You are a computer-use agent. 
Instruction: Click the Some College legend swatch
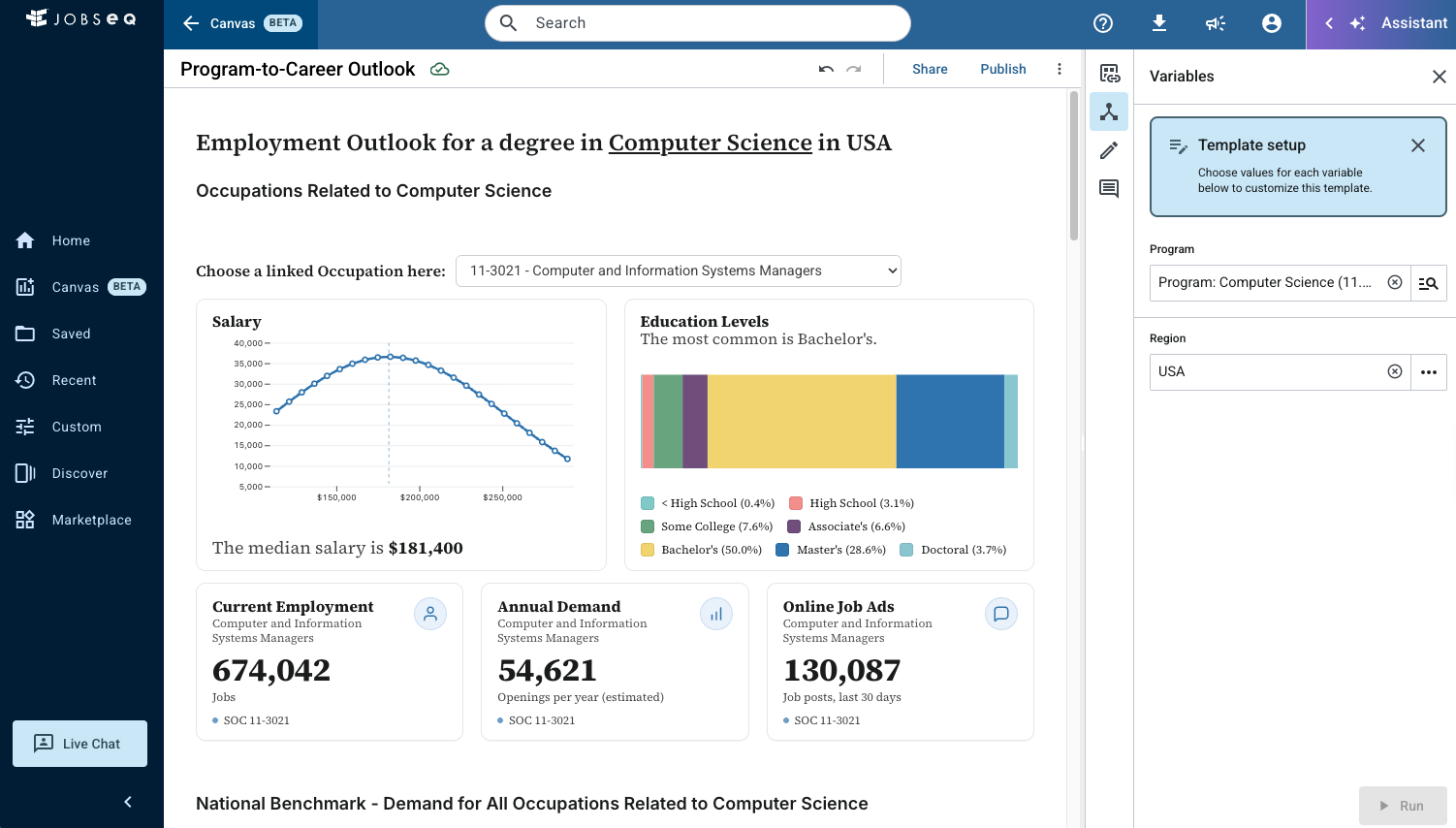pyautogui.click(x=648, y=526)
